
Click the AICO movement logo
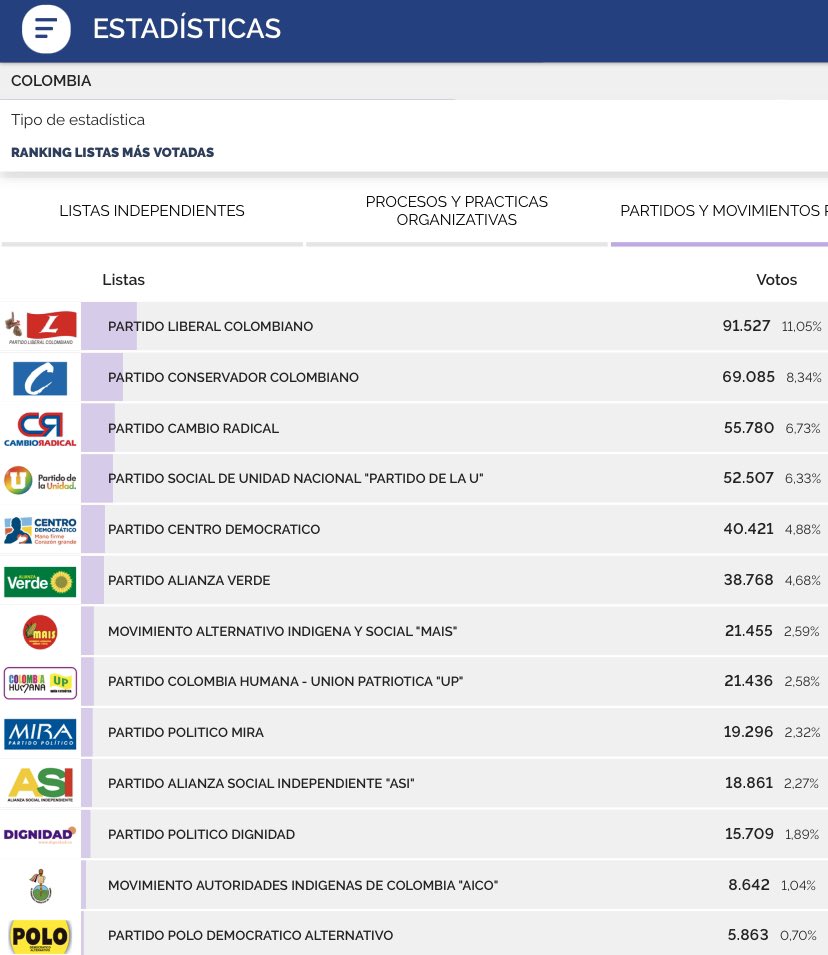coord(40,886)
